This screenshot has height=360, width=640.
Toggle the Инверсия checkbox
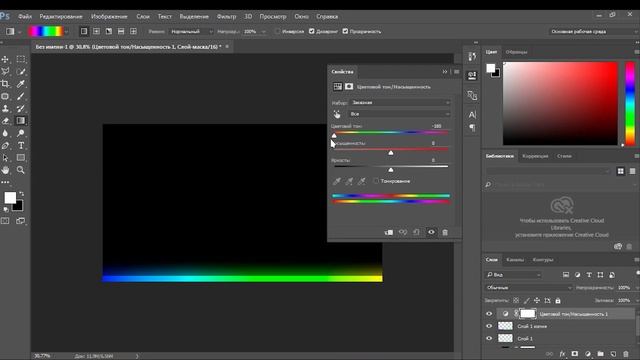coord(278,31)
